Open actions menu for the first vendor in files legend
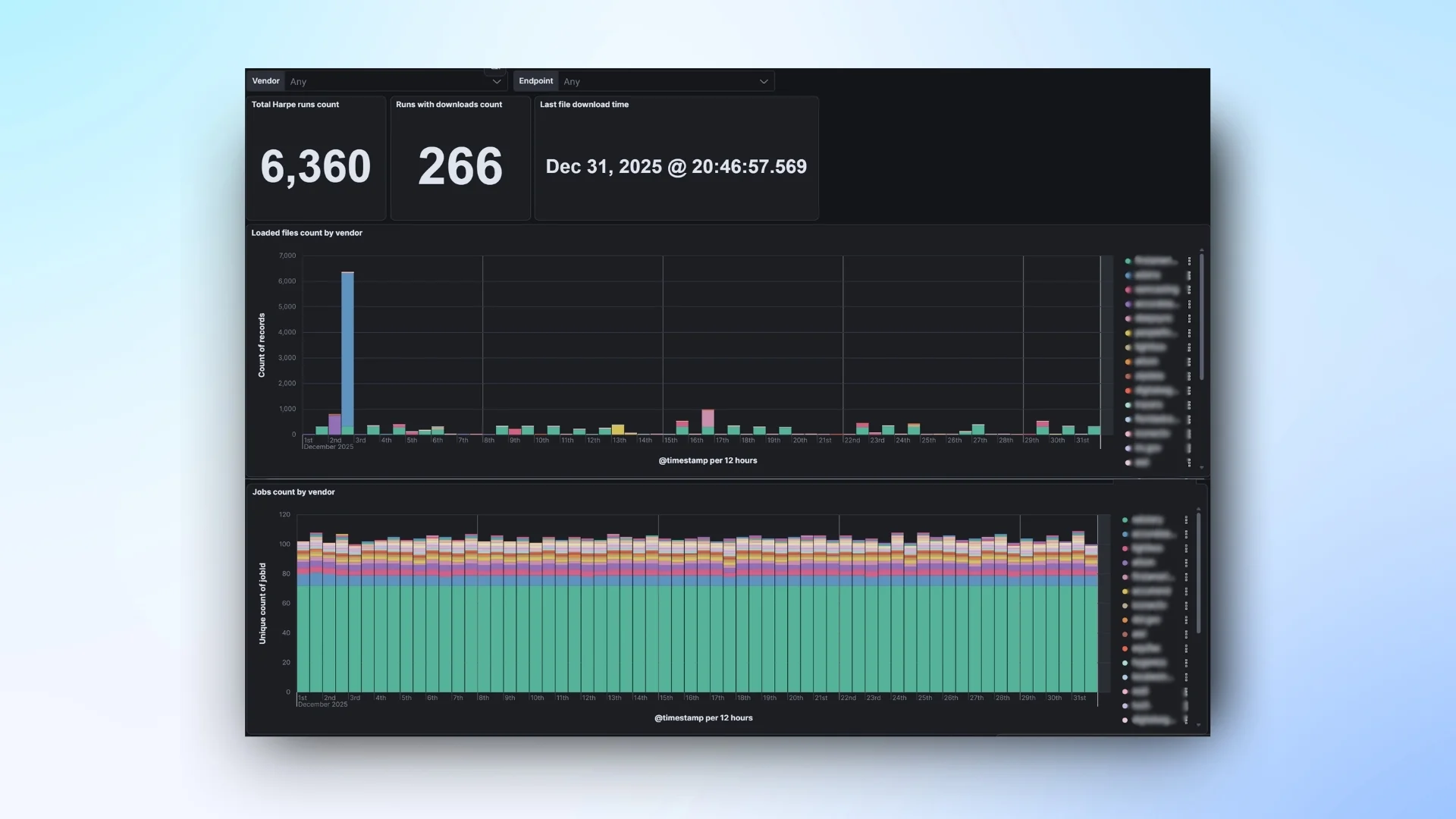The image size is (1456, 819). pyautogui.click(x=1189, y=260)
